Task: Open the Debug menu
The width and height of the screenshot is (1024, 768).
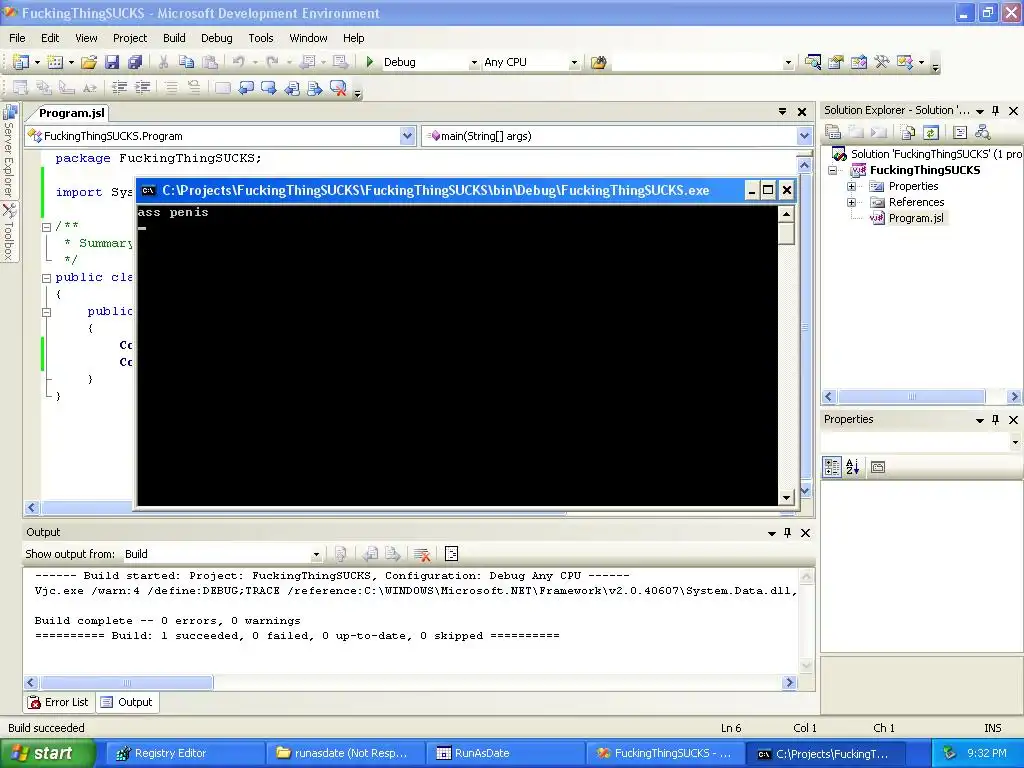Action: [217, 38]
